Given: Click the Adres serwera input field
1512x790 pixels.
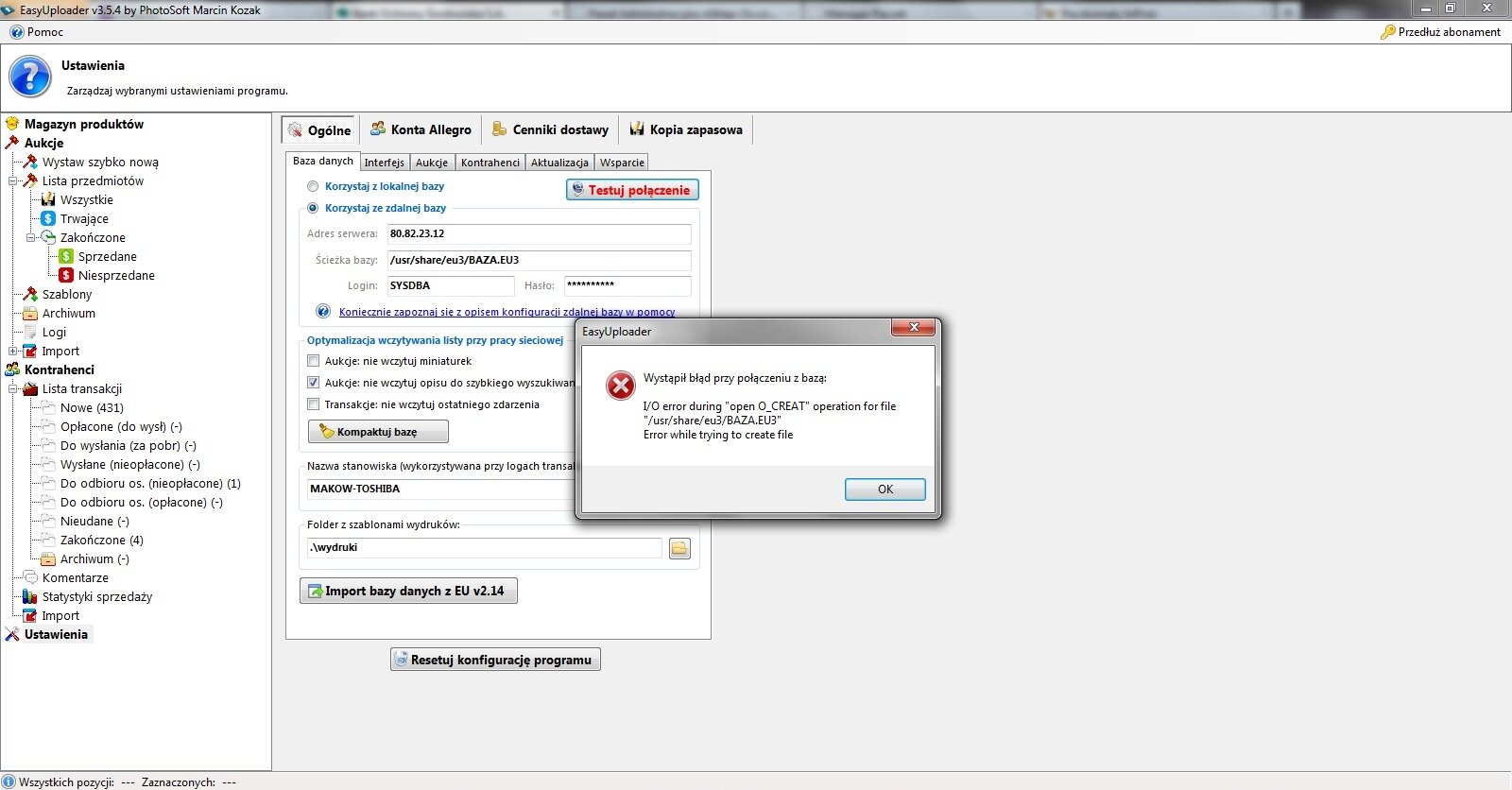Looking at the screenshot, I should (x=539, y=233).
